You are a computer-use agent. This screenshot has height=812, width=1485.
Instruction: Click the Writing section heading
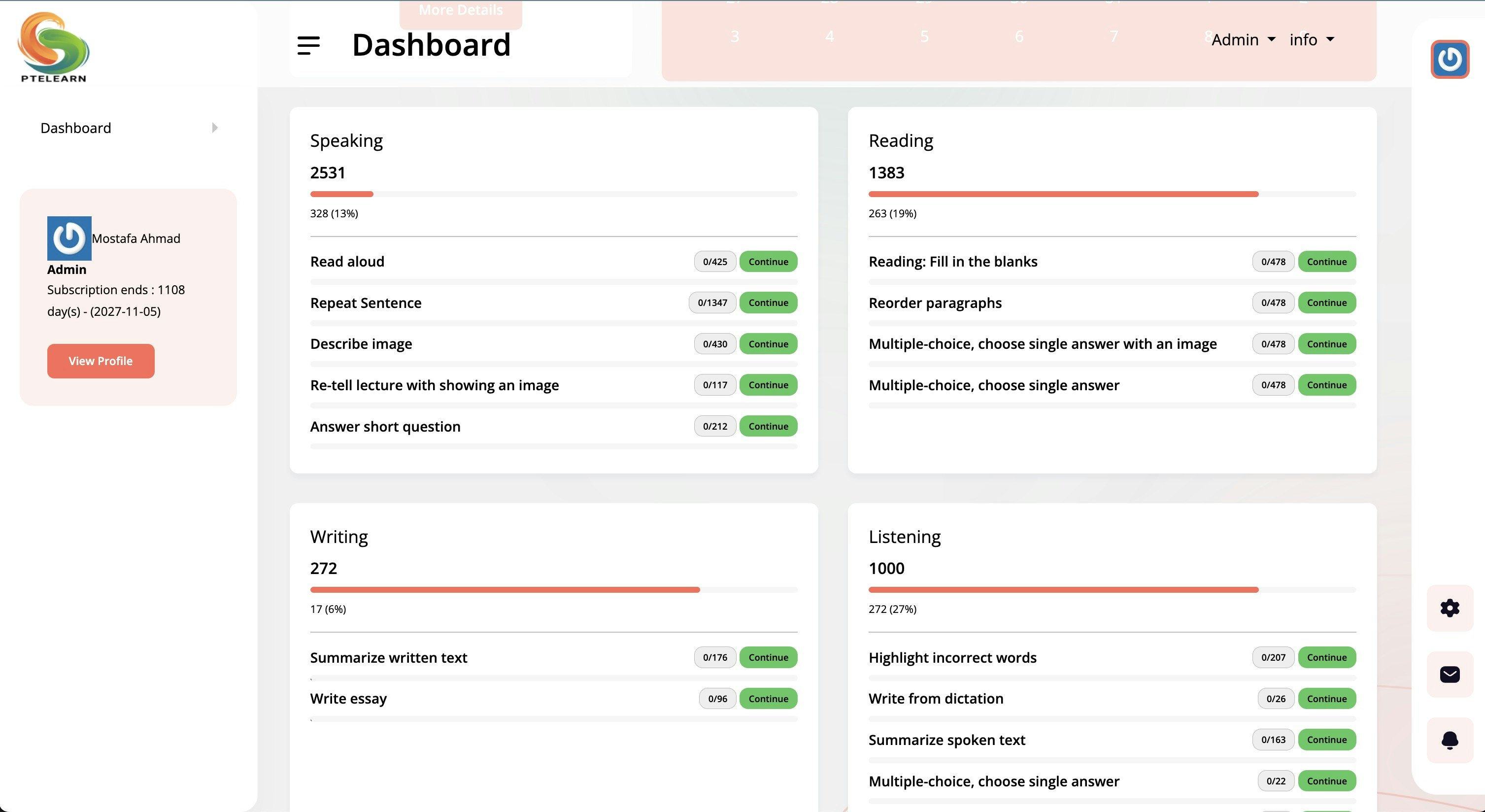coord(339,537)
